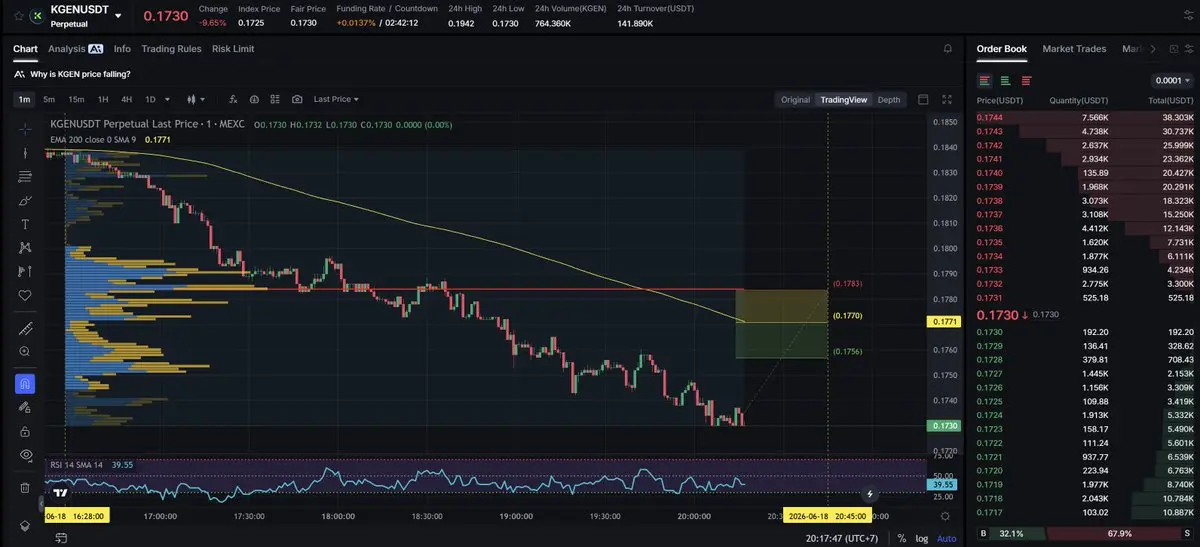Toggle visibility of drawings with eye icon
1200x547 pixels.
coord(25,455)
